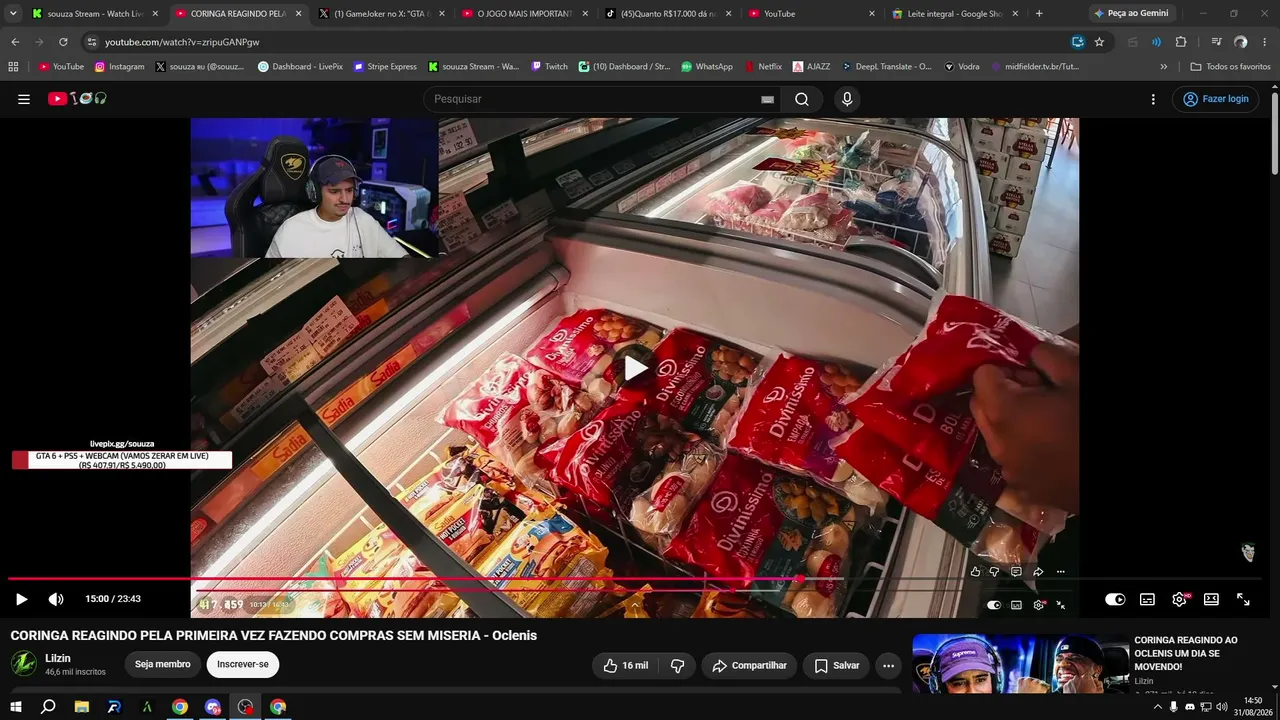Screen dimensions: 1280x720
Task: Bookmark this page with the star
Action: 1099,42
